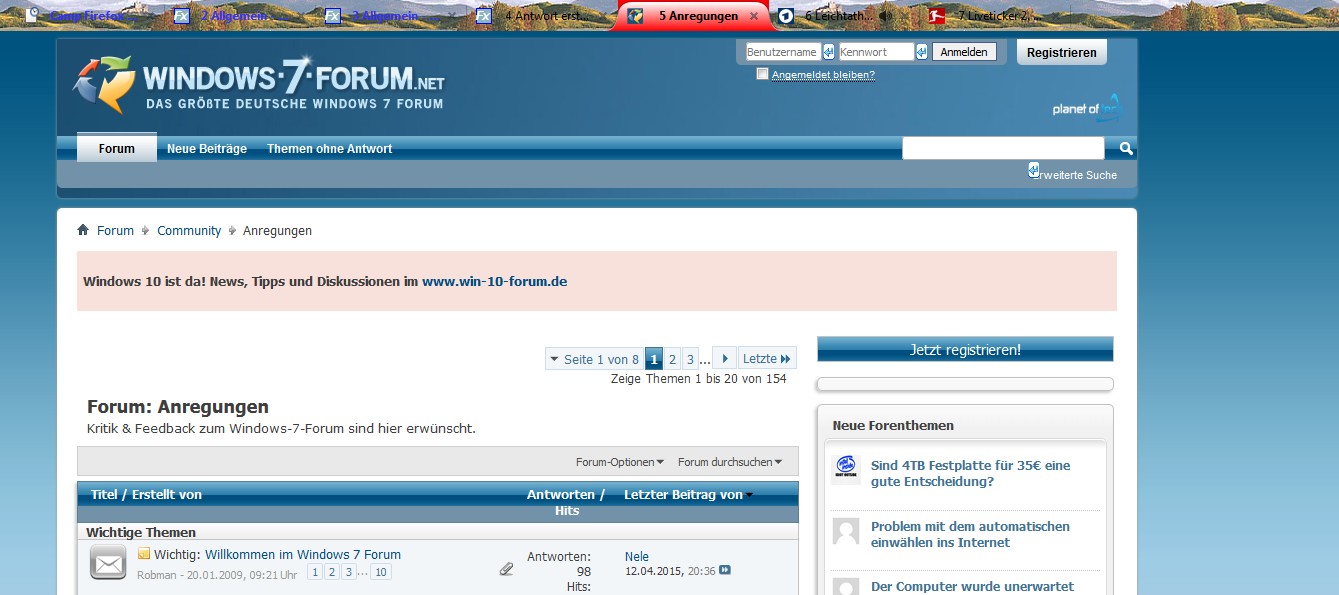Click the envelope thread status icon
This screenshot has width=1339, height=595.
108,563
